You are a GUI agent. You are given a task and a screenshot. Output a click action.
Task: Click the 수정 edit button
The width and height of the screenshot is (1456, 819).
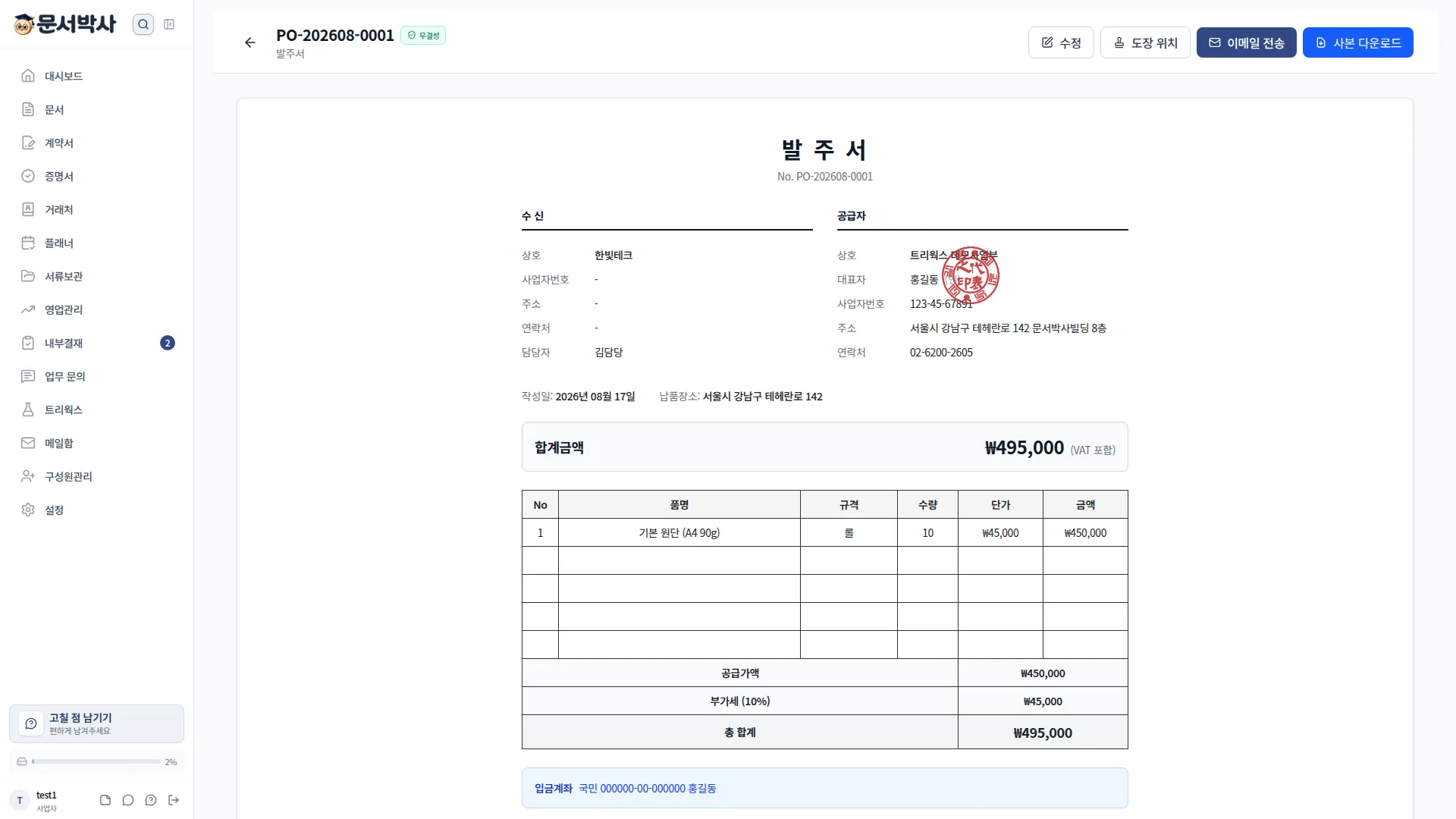(x=1061, y=42)
